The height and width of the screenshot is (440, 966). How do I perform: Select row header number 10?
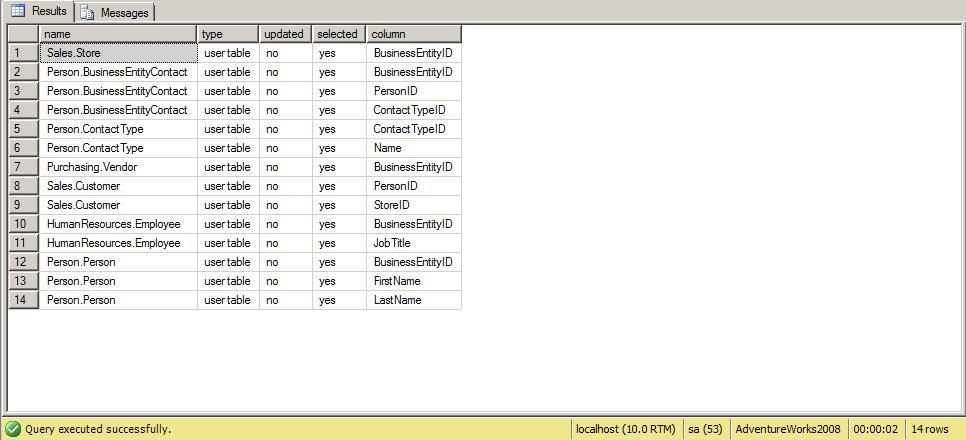(x=24, y=224)
